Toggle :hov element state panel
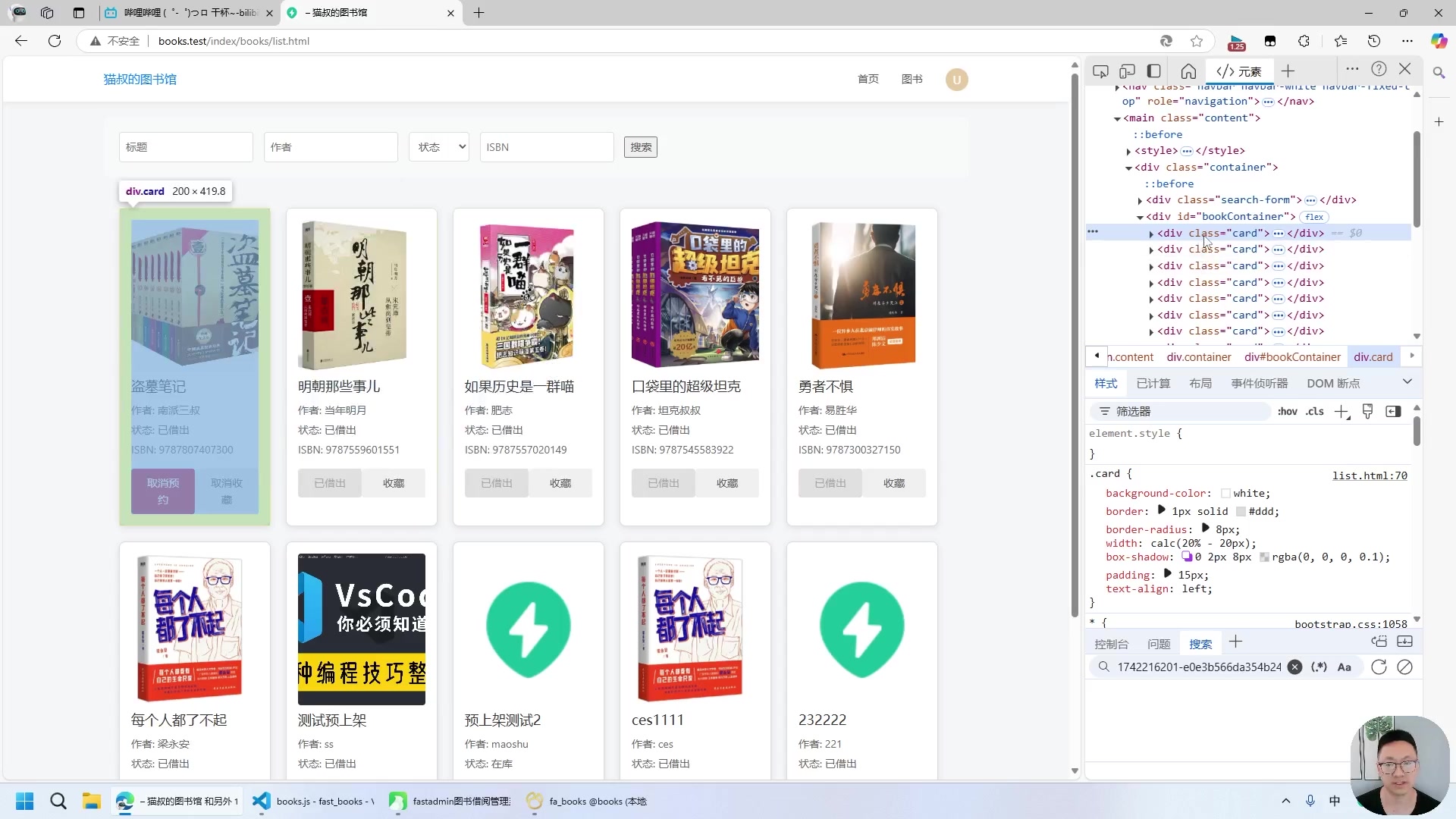The image size is (1456, 819). (1288, 412)
